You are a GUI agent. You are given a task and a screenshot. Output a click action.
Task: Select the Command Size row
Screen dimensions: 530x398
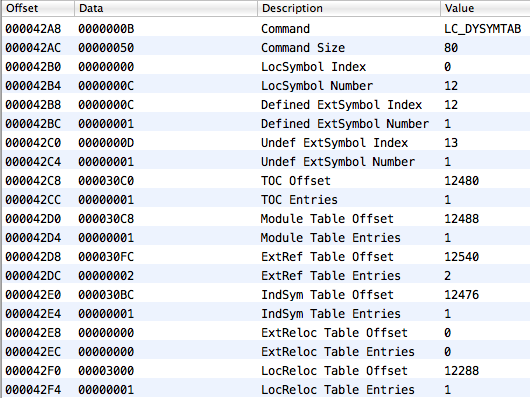point(266,48)
